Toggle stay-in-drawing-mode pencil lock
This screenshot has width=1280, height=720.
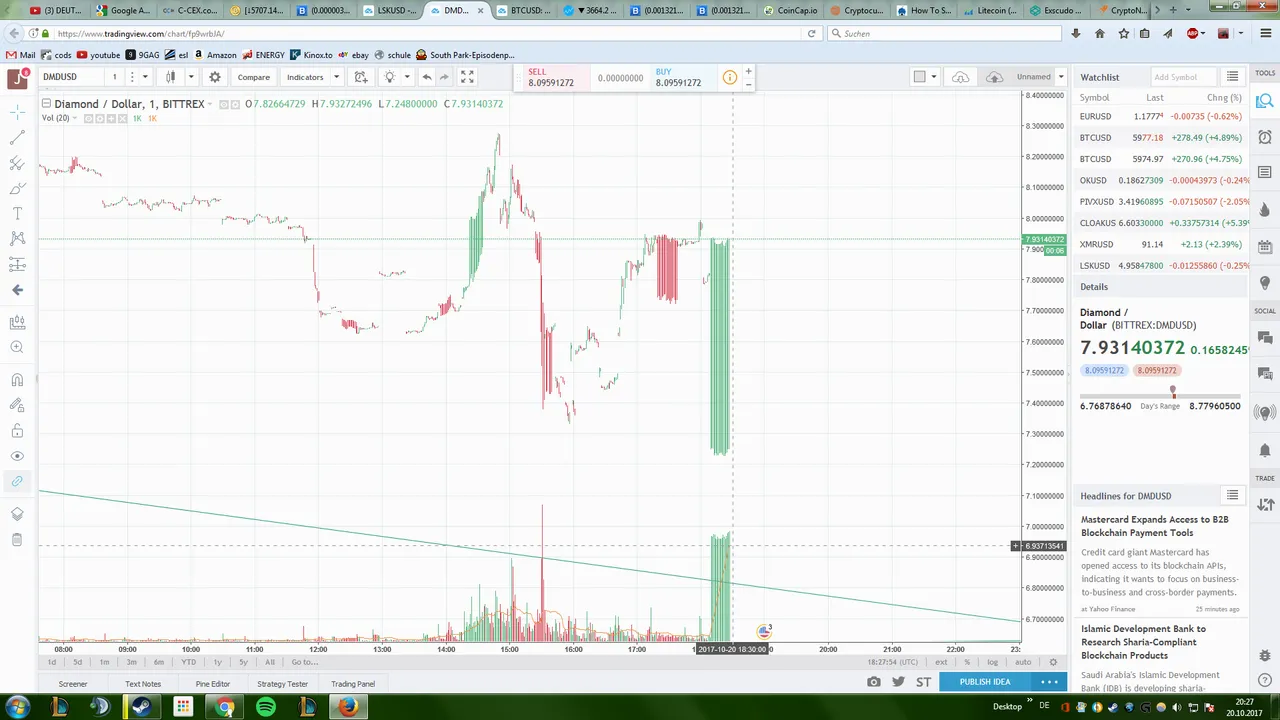coord(17,405)
